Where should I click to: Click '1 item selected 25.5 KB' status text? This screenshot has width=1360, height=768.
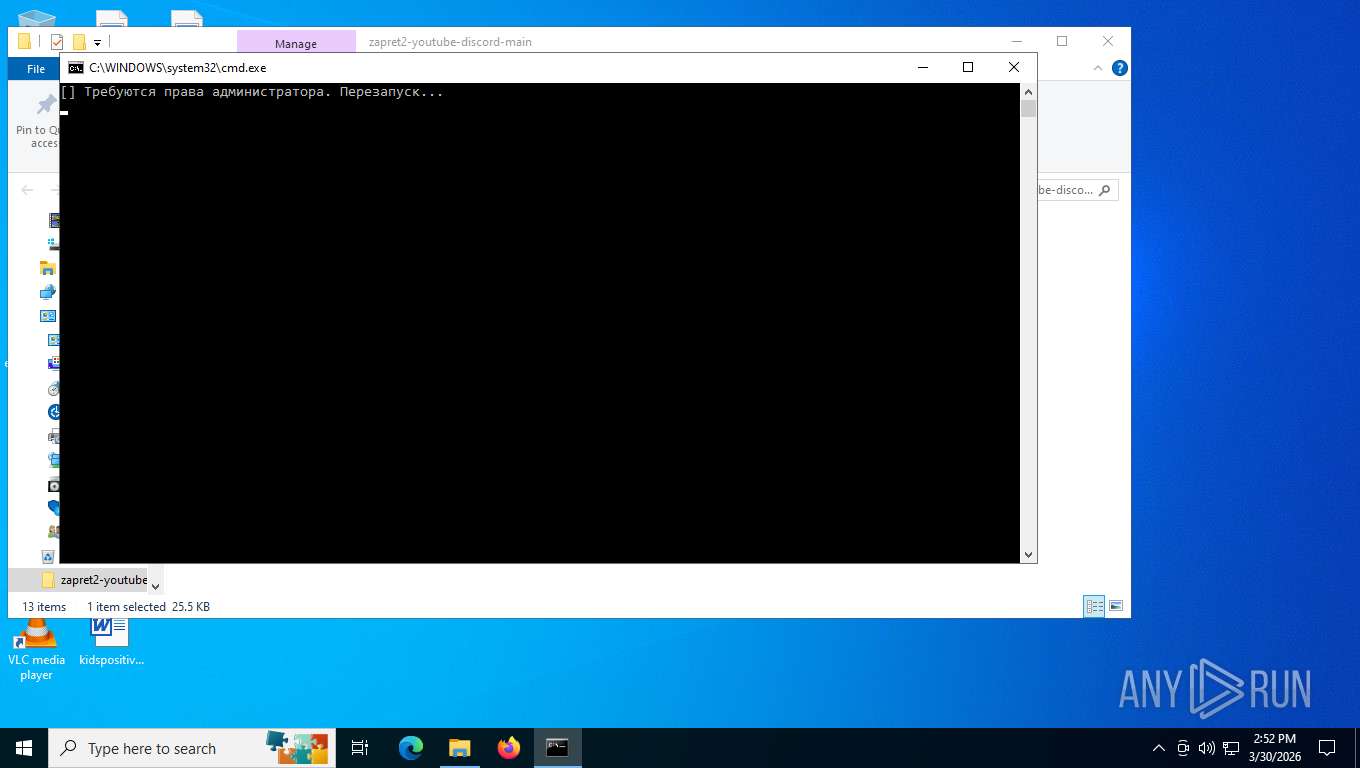(148, 607)
